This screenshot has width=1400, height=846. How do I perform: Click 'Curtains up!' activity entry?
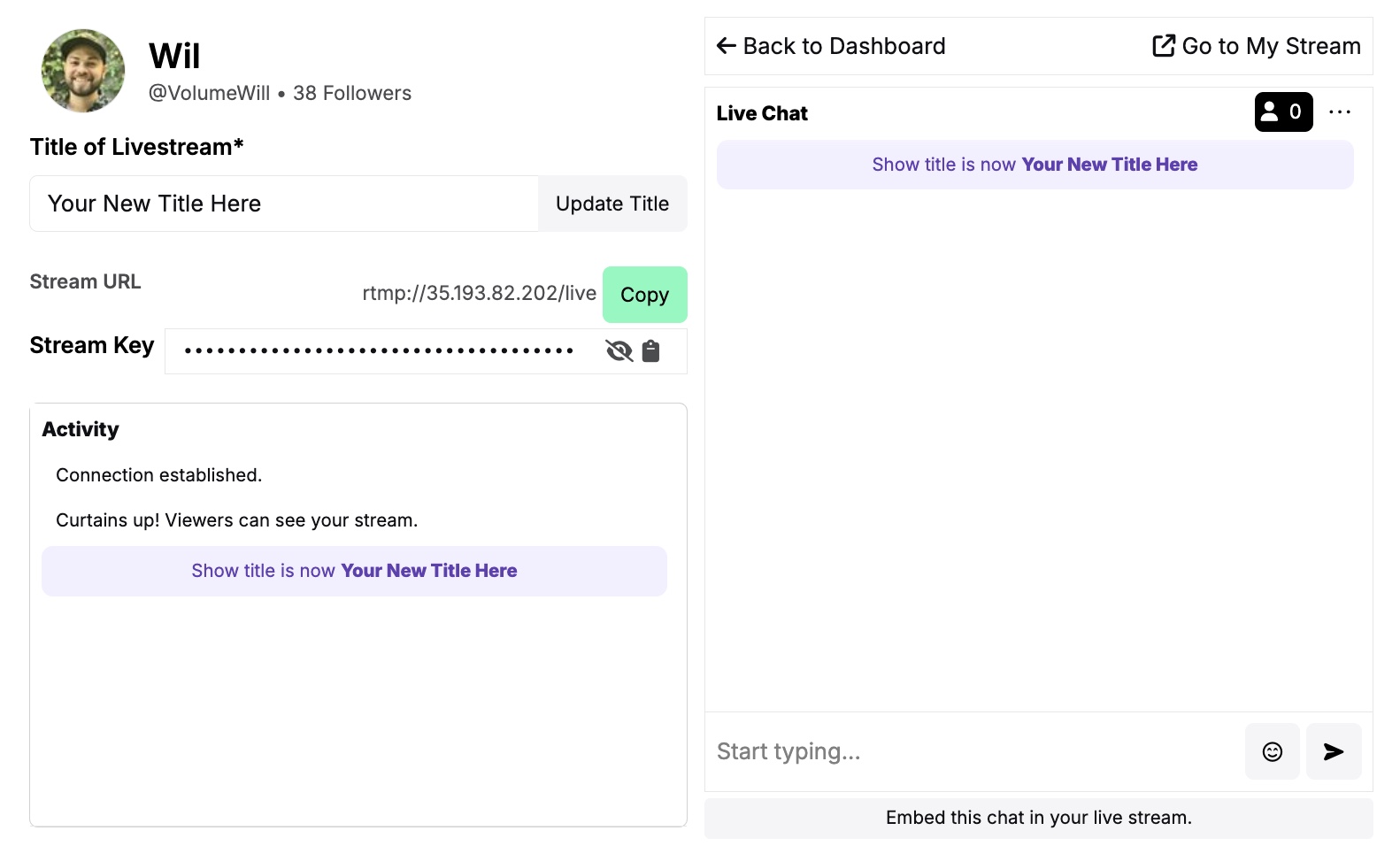pyautogui.click(x=236, y=520)
